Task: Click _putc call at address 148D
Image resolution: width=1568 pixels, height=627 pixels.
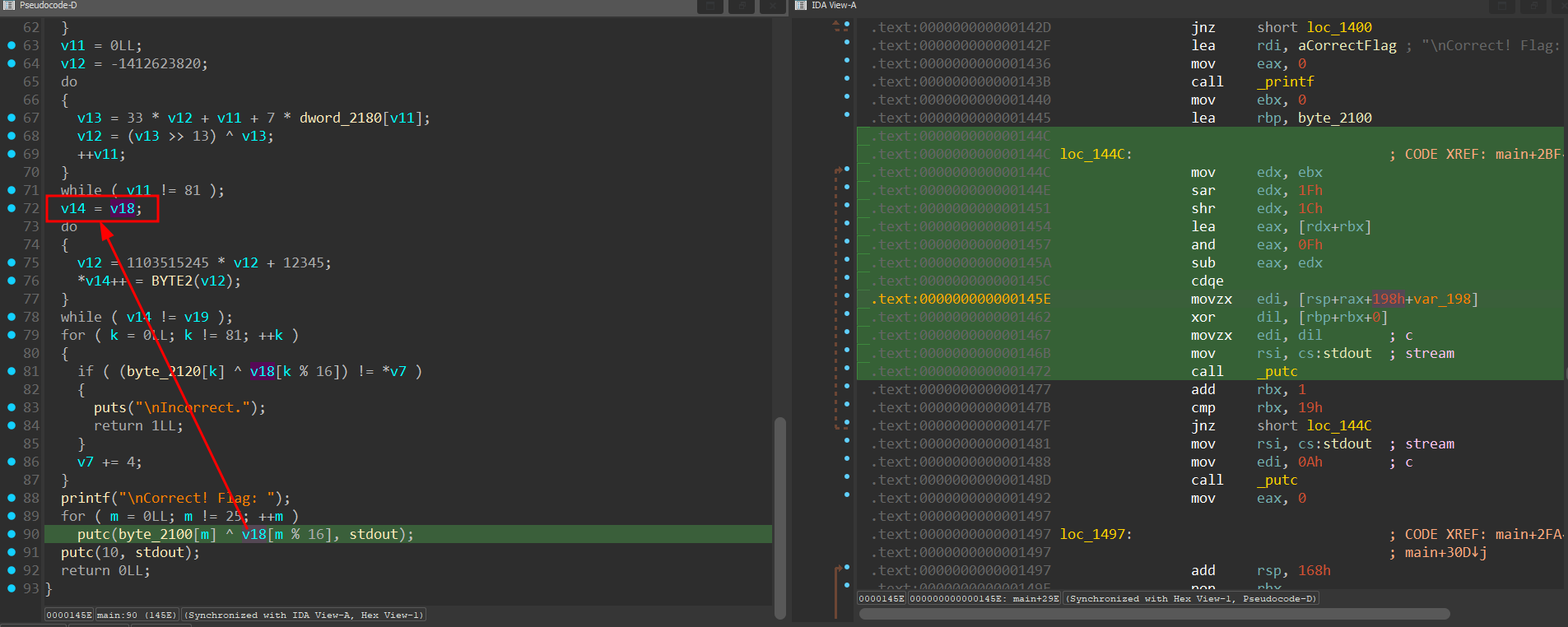Action: (1277, 480)
